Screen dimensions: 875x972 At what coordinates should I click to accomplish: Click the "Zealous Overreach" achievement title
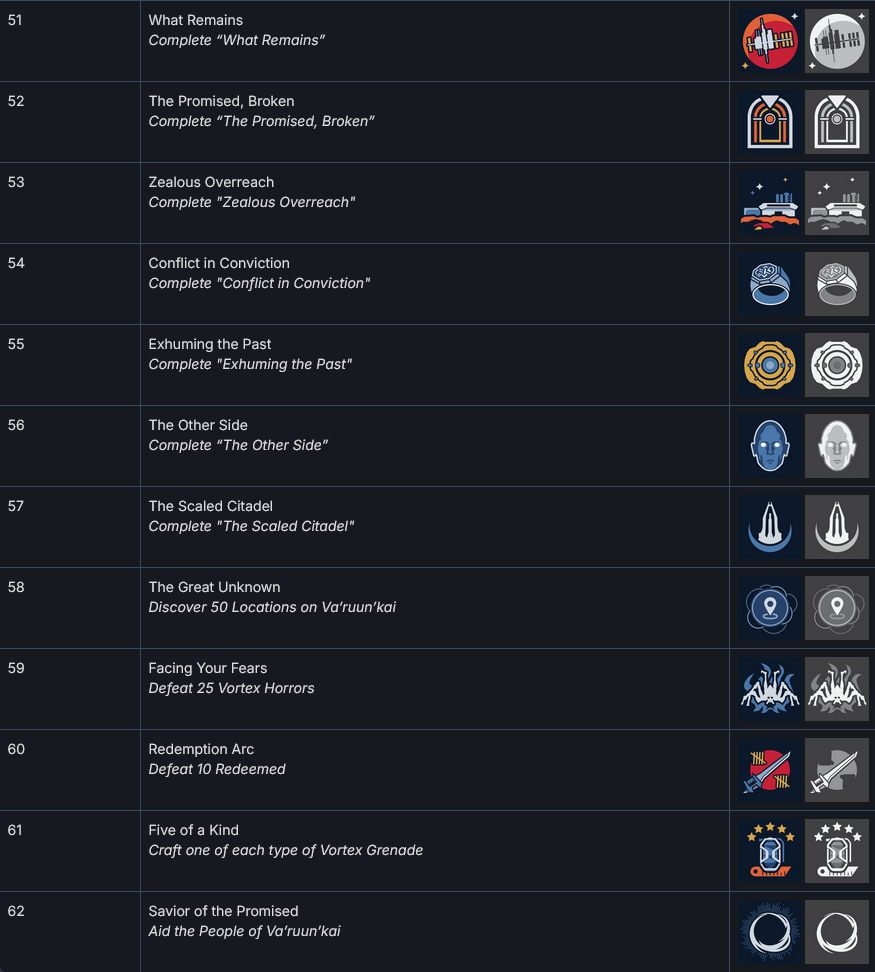(211, 182)
